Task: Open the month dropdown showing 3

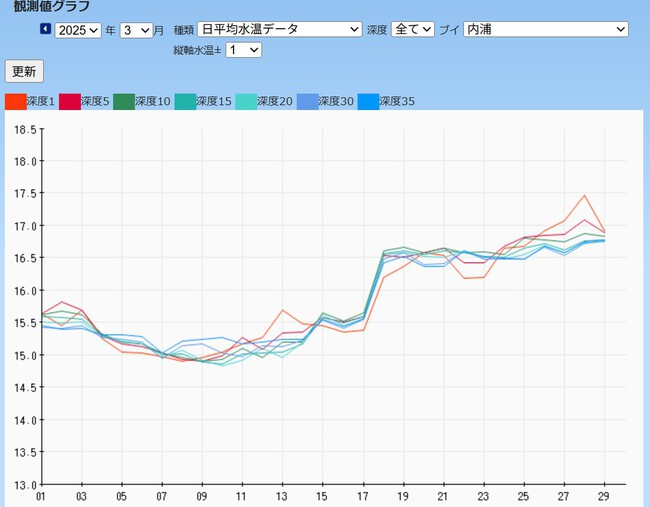Action: (136, 30)
